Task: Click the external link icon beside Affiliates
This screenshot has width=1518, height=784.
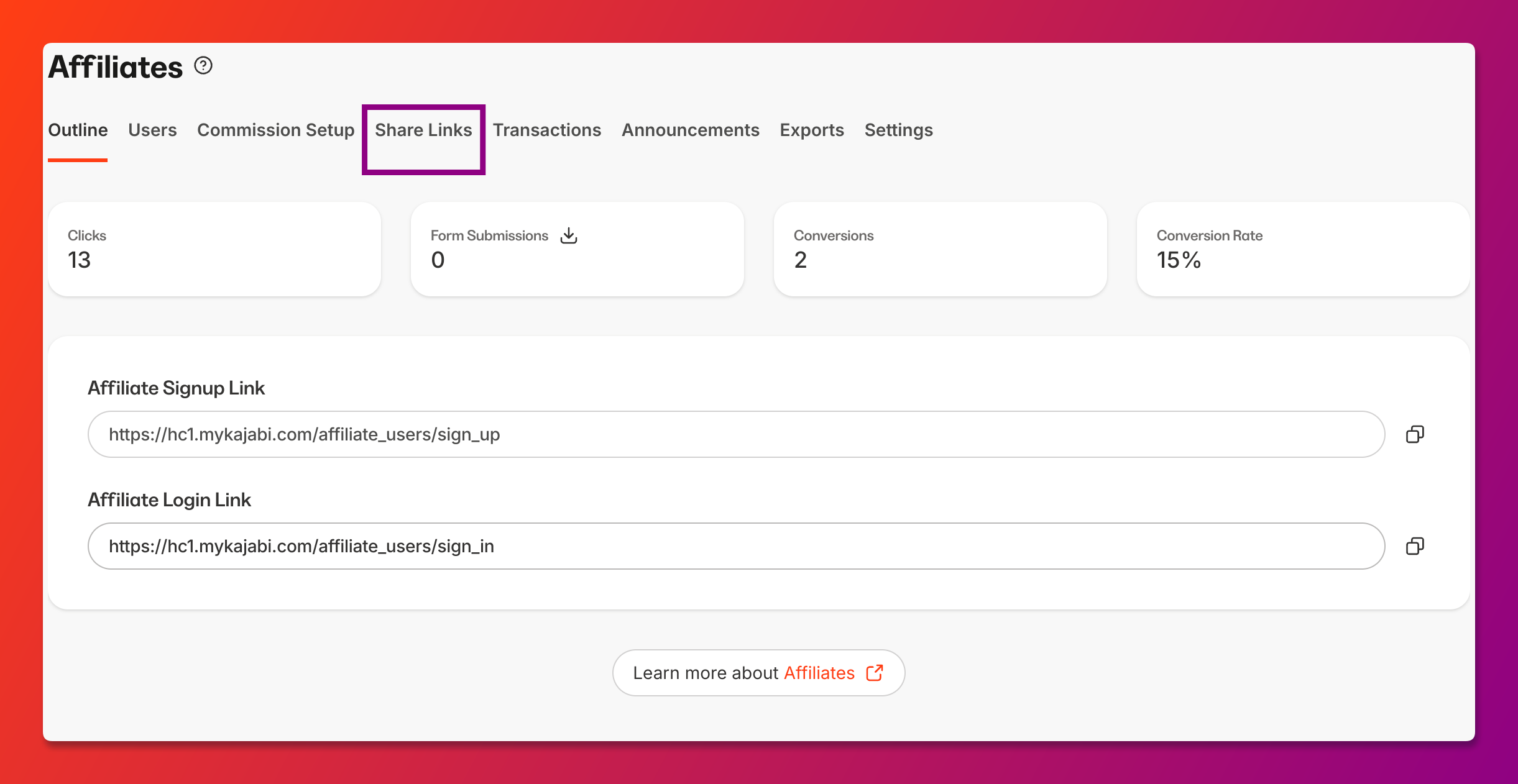Action: (875, 673)
